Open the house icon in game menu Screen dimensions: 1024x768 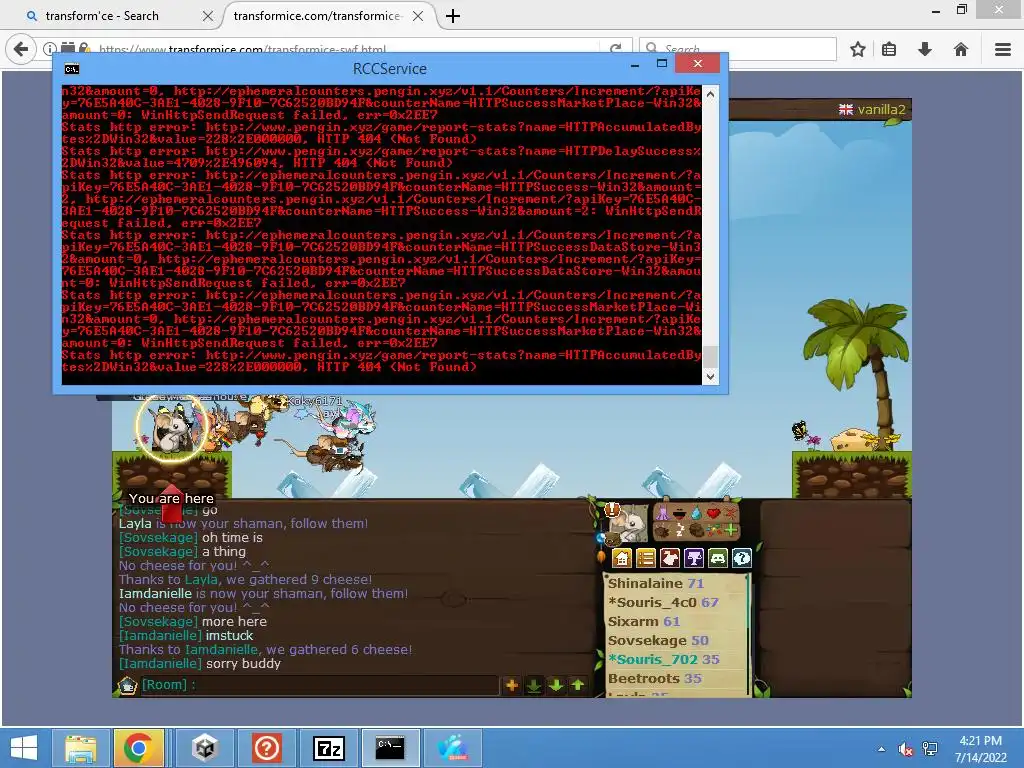coord(622,558)
